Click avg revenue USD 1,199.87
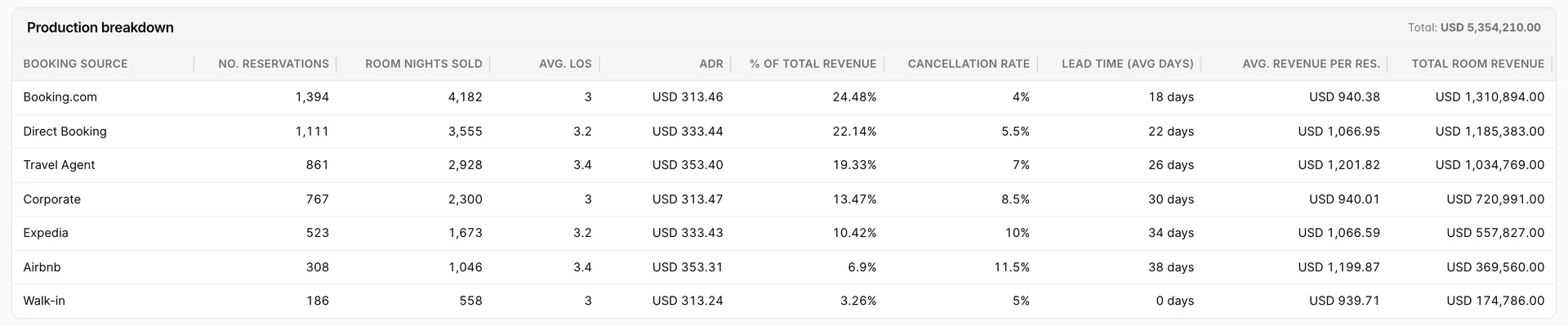Screen dimensions: 1568x326 pos(1339,267)
